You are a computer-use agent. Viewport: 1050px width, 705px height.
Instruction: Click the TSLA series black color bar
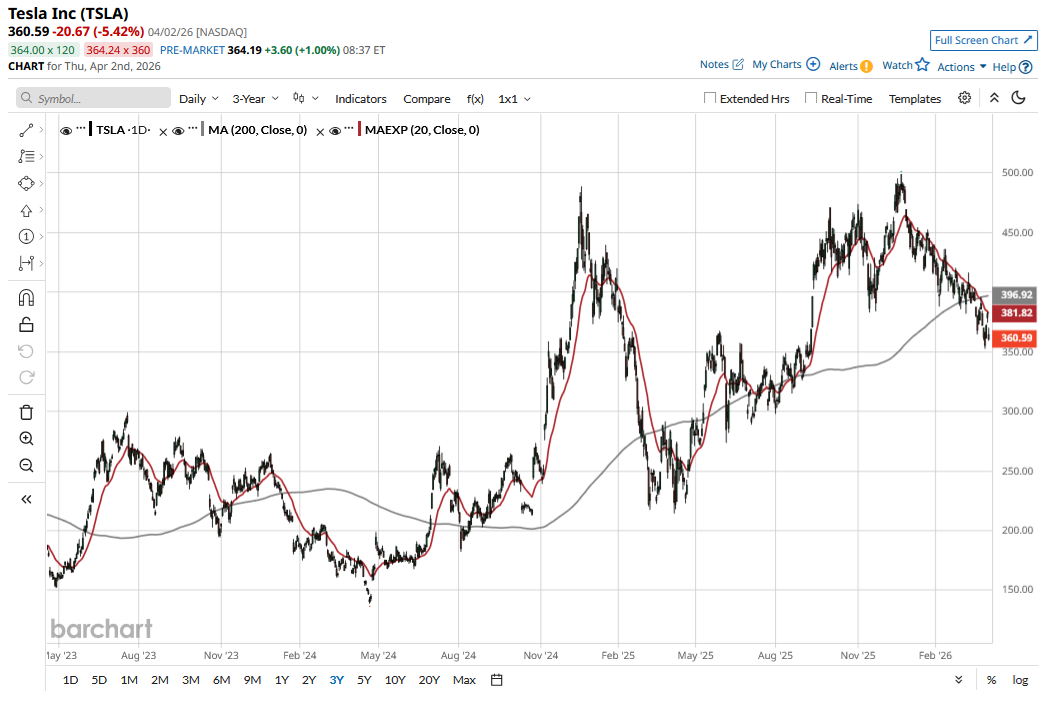tap(90, 129)
